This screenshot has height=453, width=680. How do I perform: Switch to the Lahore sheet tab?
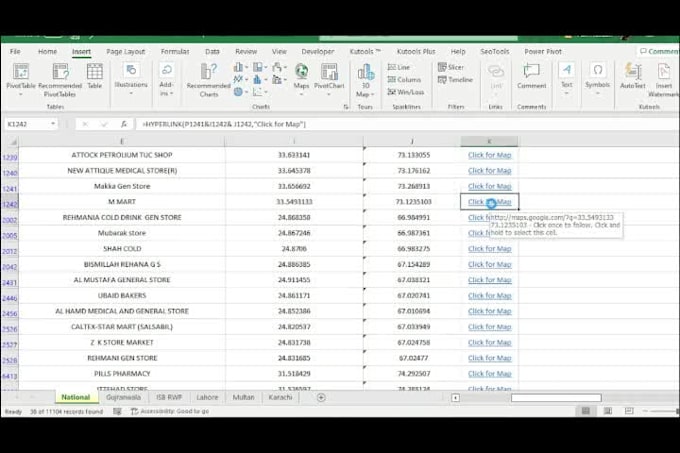coord(208,397)
